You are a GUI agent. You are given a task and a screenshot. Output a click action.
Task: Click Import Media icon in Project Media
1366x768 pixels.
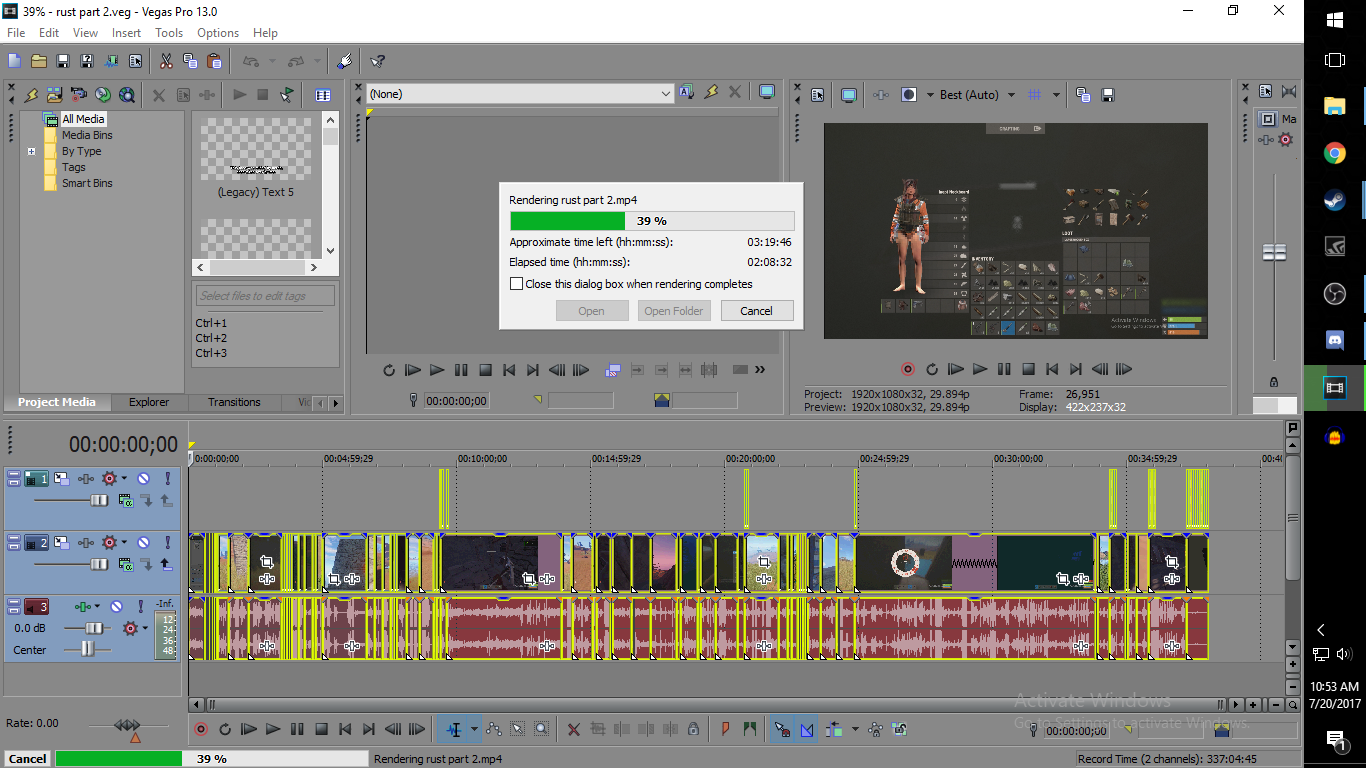pyautogui.click(x=55, y=95)
